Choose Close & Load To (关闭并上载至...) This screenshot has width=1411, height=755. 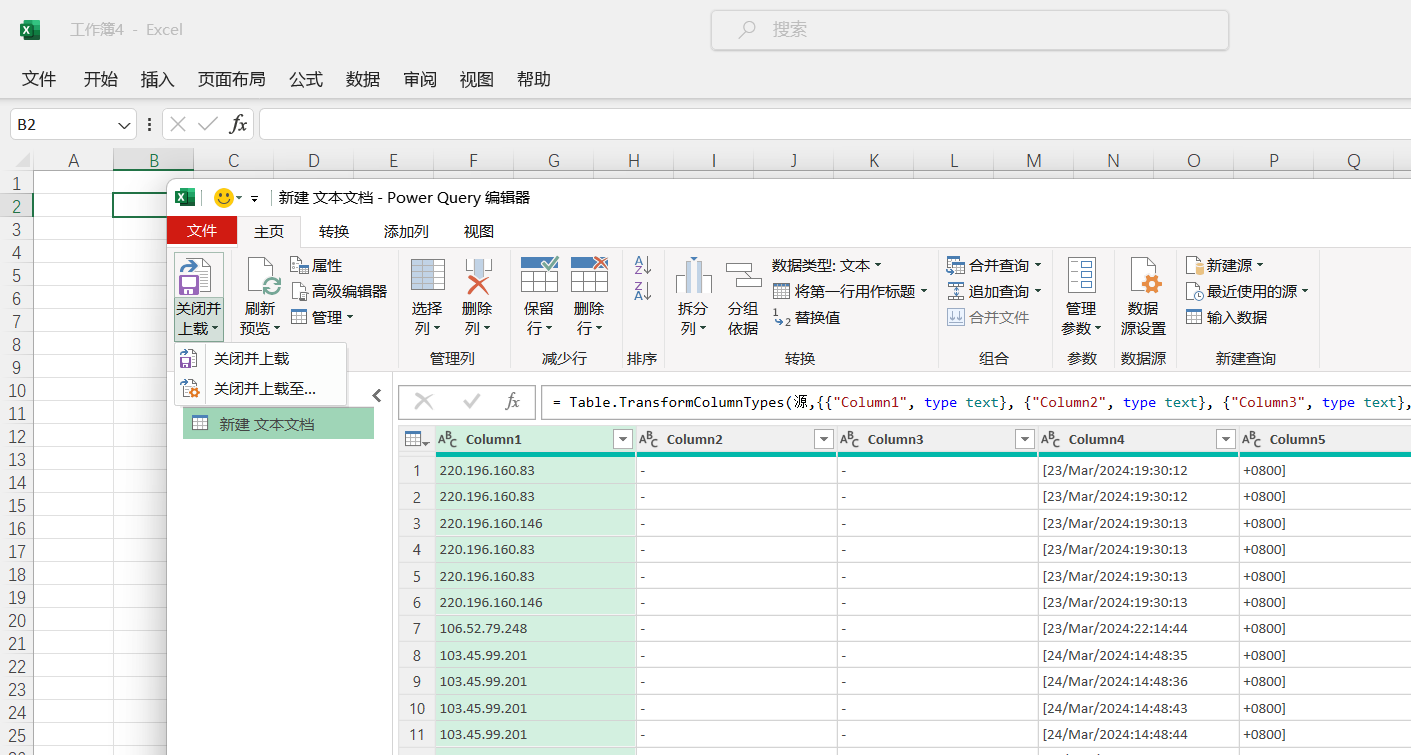[x=264, y=388]
